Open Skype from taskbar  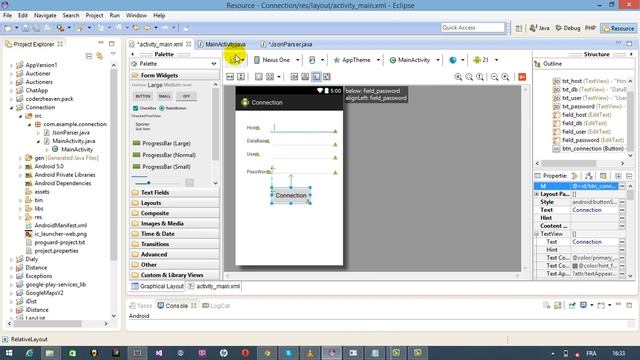[289, 353]
